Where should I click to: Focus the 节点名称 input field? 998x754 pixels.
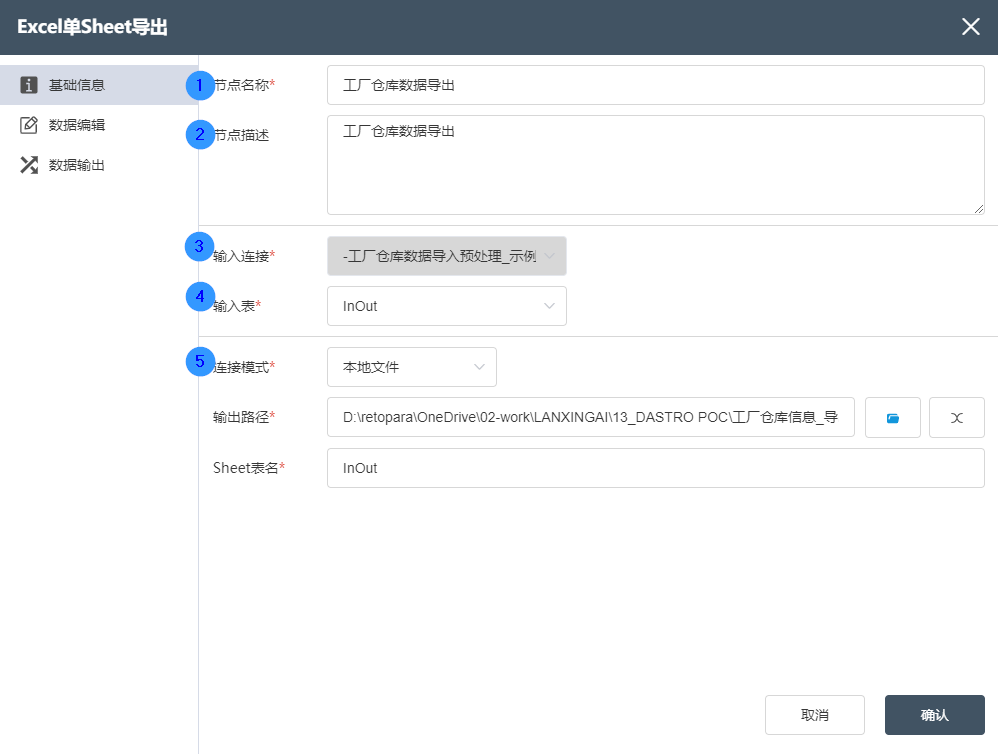click(656, 85)
